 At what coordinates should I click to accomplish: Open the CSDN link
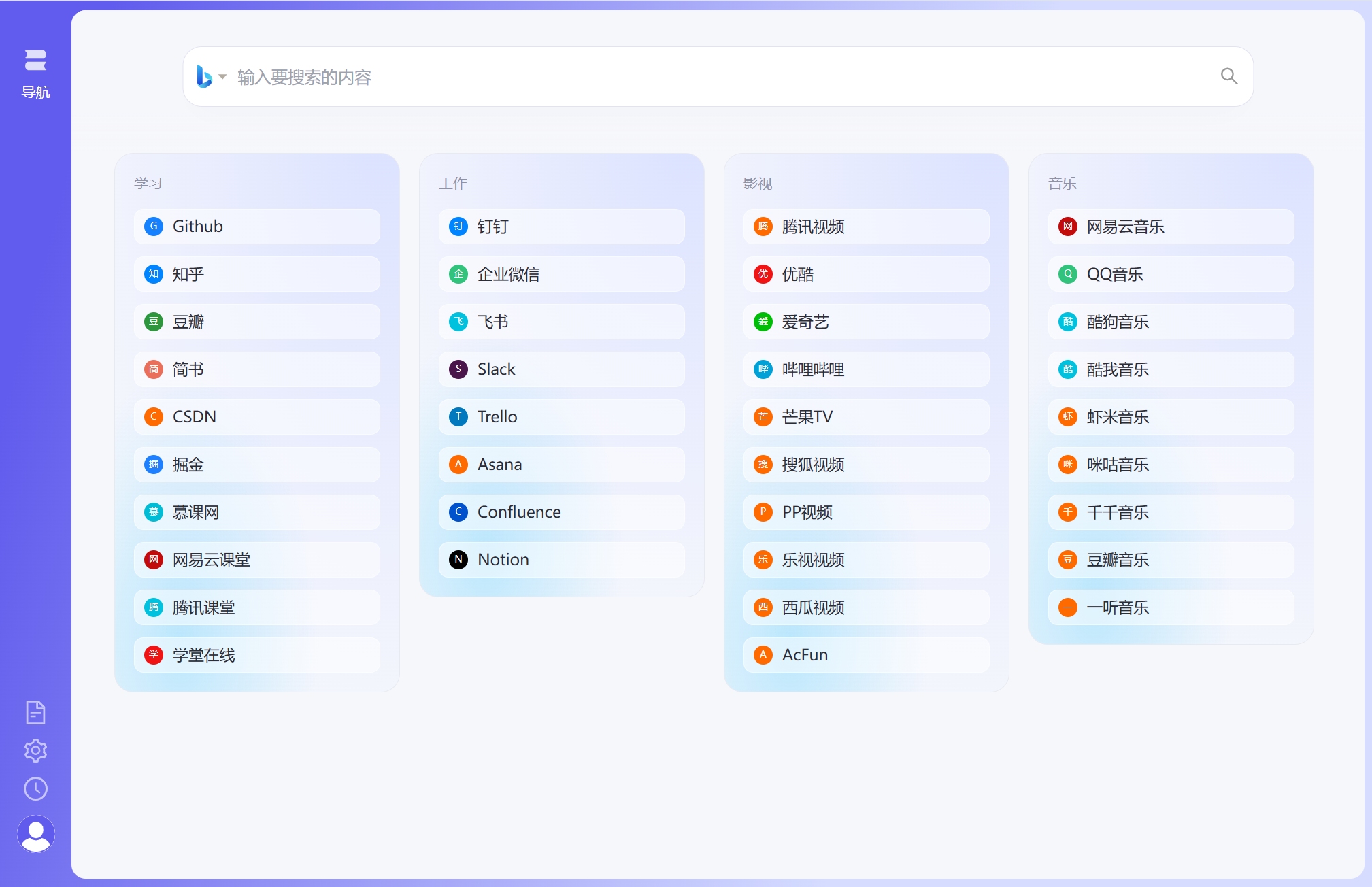(257, 417)
